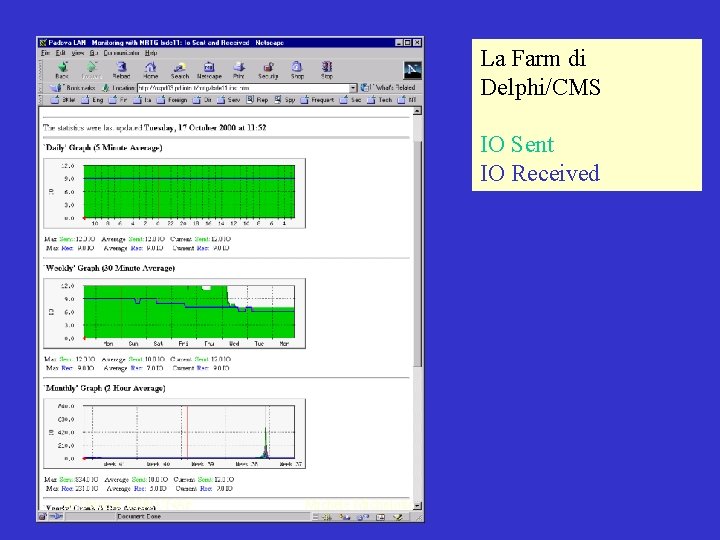
Task: Click the "'Weekly' Graph (30 Minute Average)" heading
Action: (109, 268)
